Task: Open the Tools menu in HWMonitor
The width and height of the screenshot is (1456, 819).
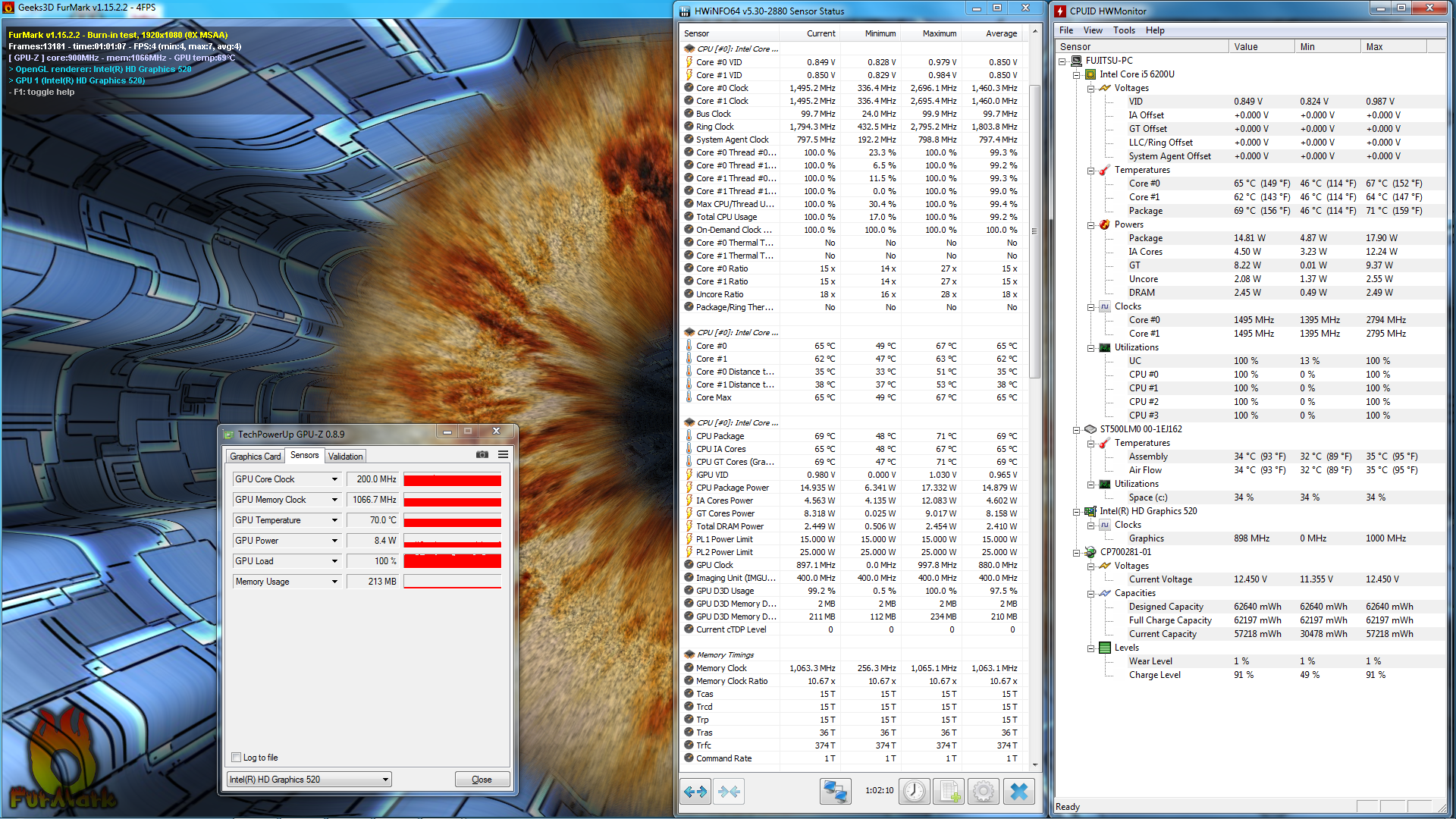Action: (x=1124, y=30)
